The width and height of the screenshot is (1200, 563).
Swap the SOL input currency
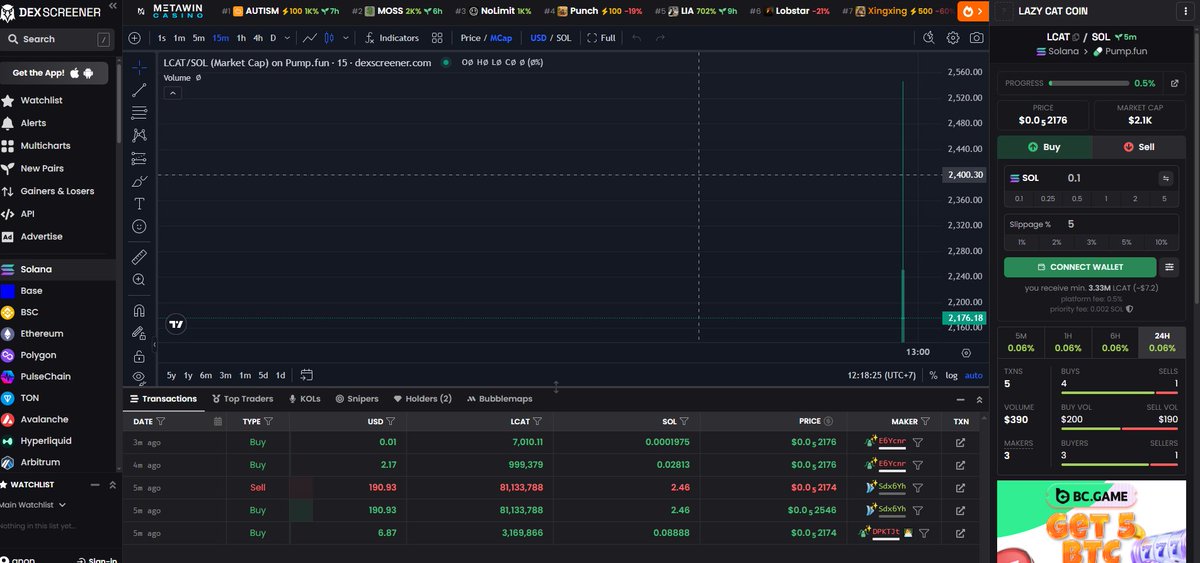tap(1165, 178)
